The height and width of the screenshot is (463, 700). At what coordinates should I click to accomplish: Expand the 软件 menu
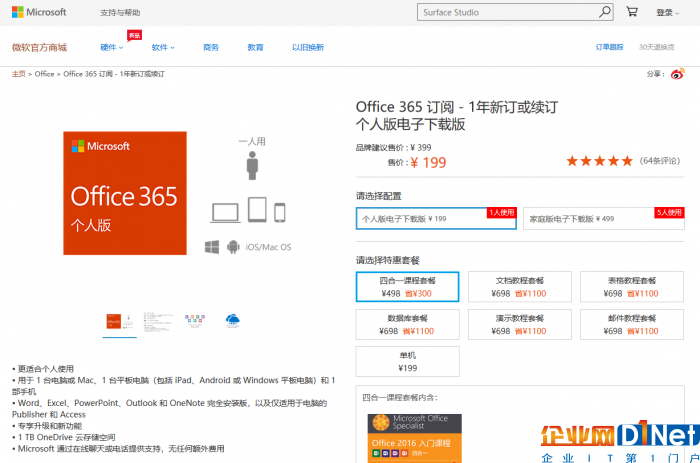coord(163,47)
